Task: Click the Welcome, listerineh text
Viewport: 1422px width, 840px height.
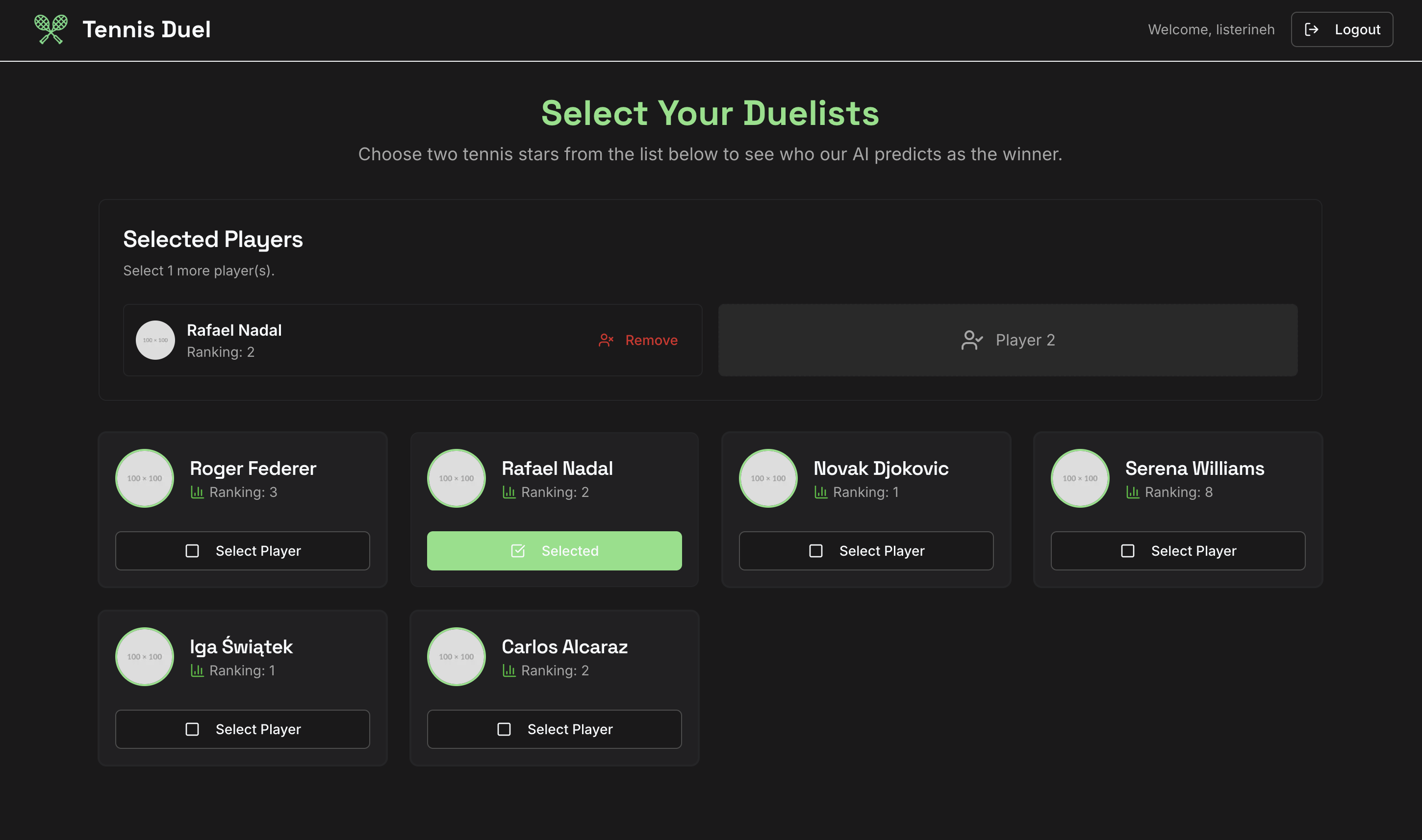Action: tap(1211, 29)
